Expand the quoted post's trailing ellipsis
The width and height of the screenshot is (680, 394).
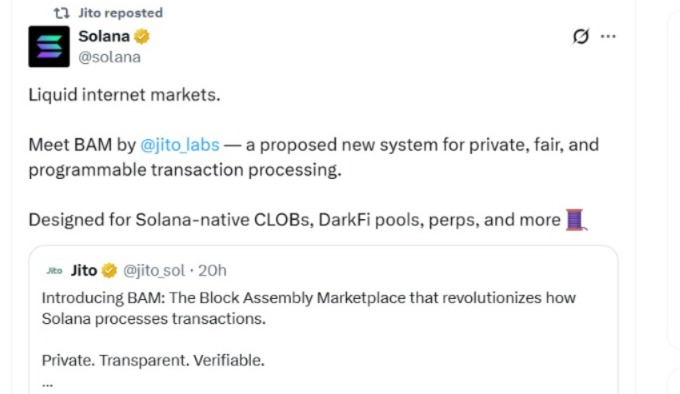click(47, 384)
